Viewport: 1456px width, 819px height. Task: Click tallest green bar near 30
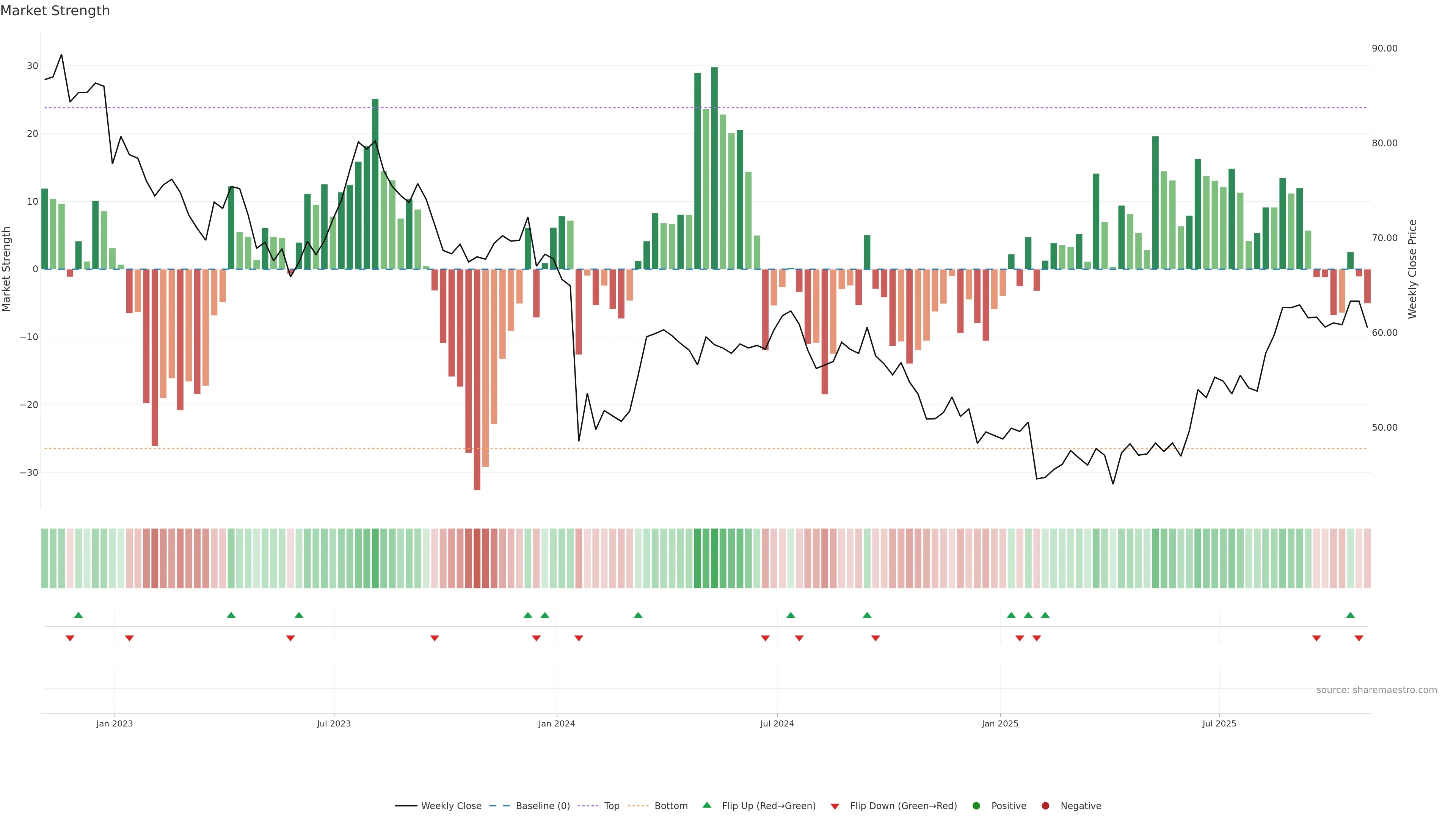(x=714, y=169)
